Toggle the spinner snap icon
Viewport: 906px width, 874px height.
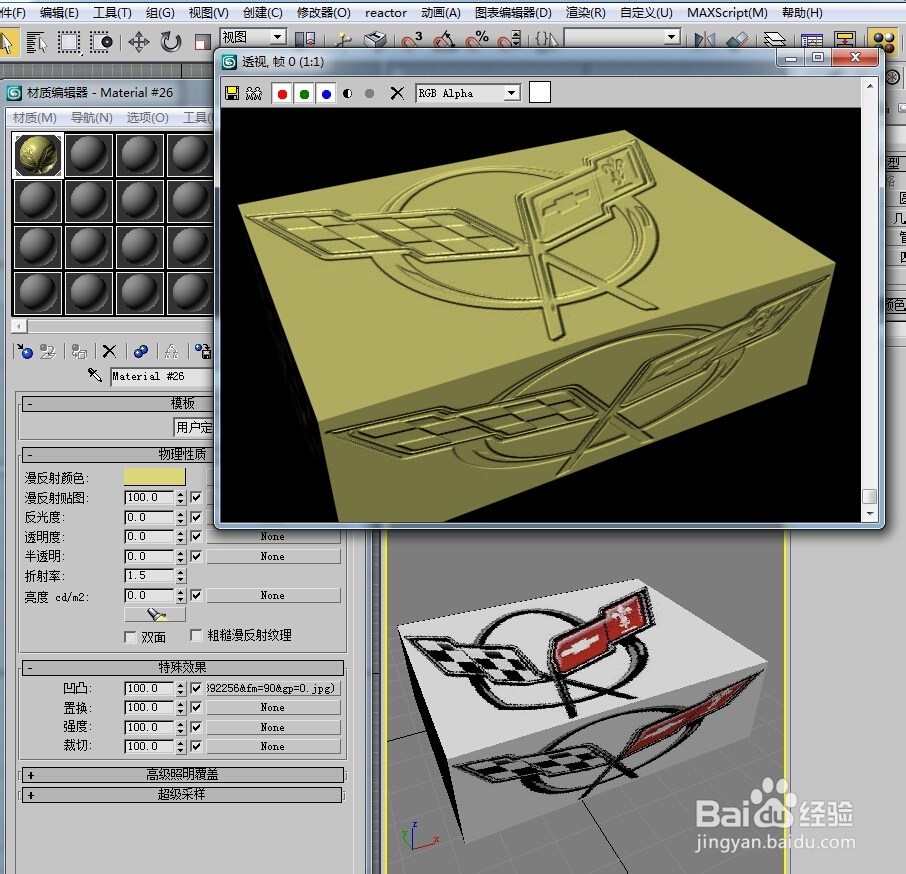click(x=510, y=40)
